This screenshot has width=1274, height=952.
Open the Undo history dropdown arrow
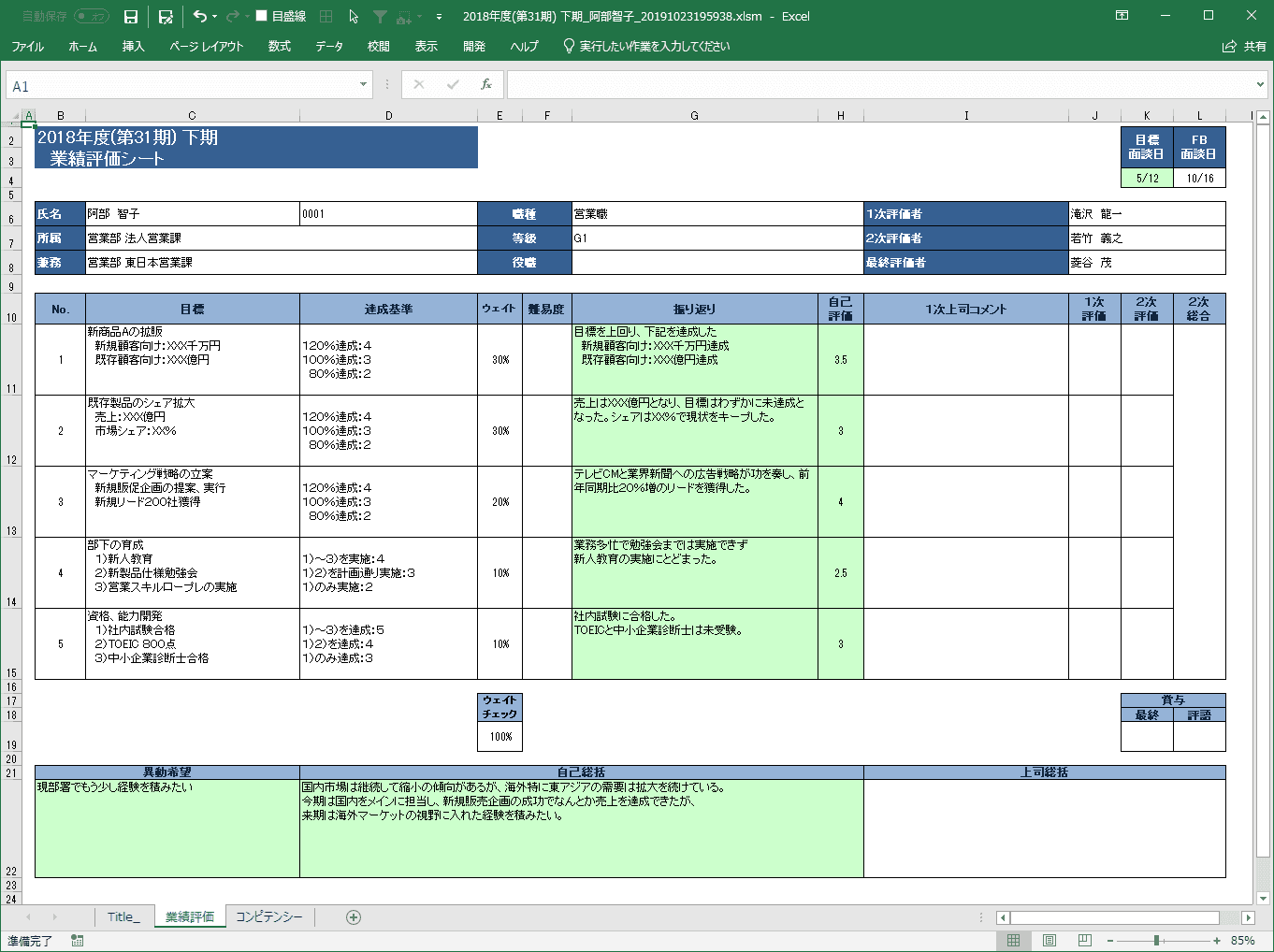tap(215, 17)
